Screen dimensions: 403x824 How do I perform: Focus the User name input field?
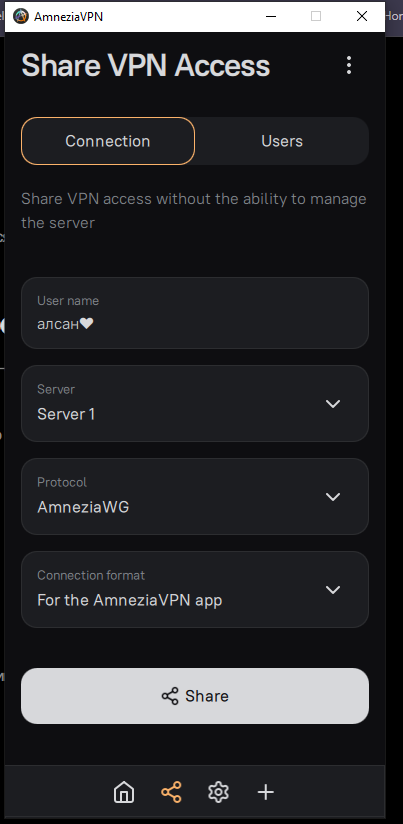[x=195, y=313]
